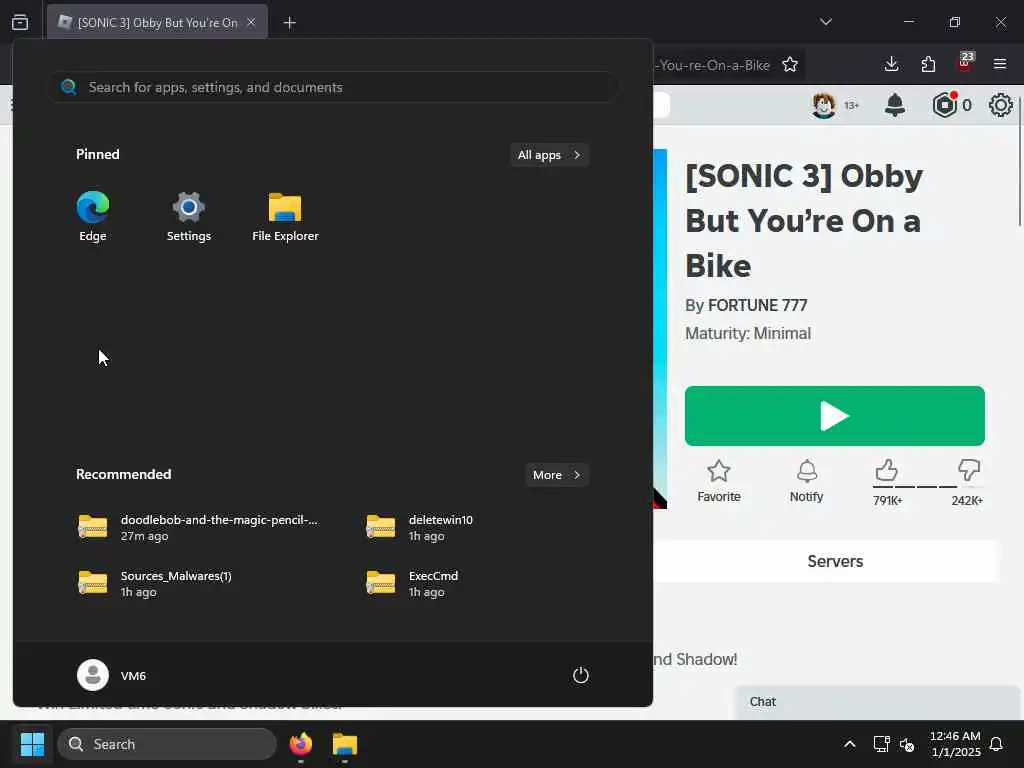
Task: Open the Roblox avatar profile
Action: click(824, 105)
